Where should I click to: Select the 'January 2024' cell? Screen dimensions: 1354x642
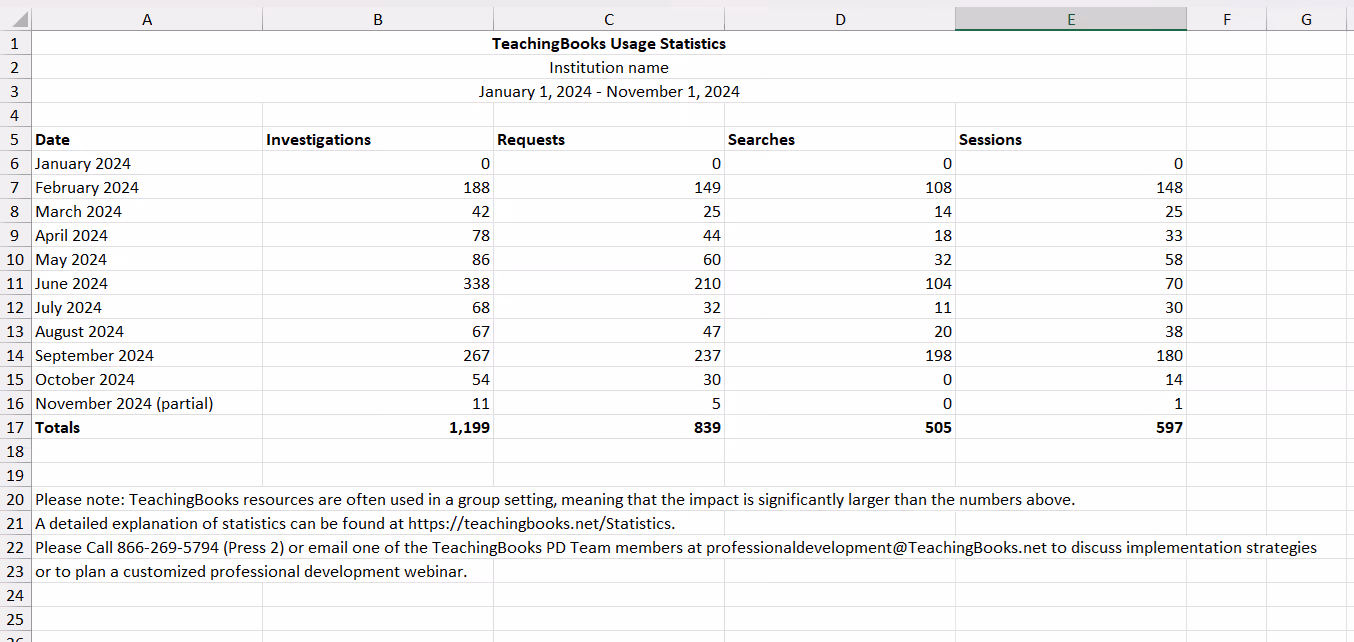(x=148, y=164)
